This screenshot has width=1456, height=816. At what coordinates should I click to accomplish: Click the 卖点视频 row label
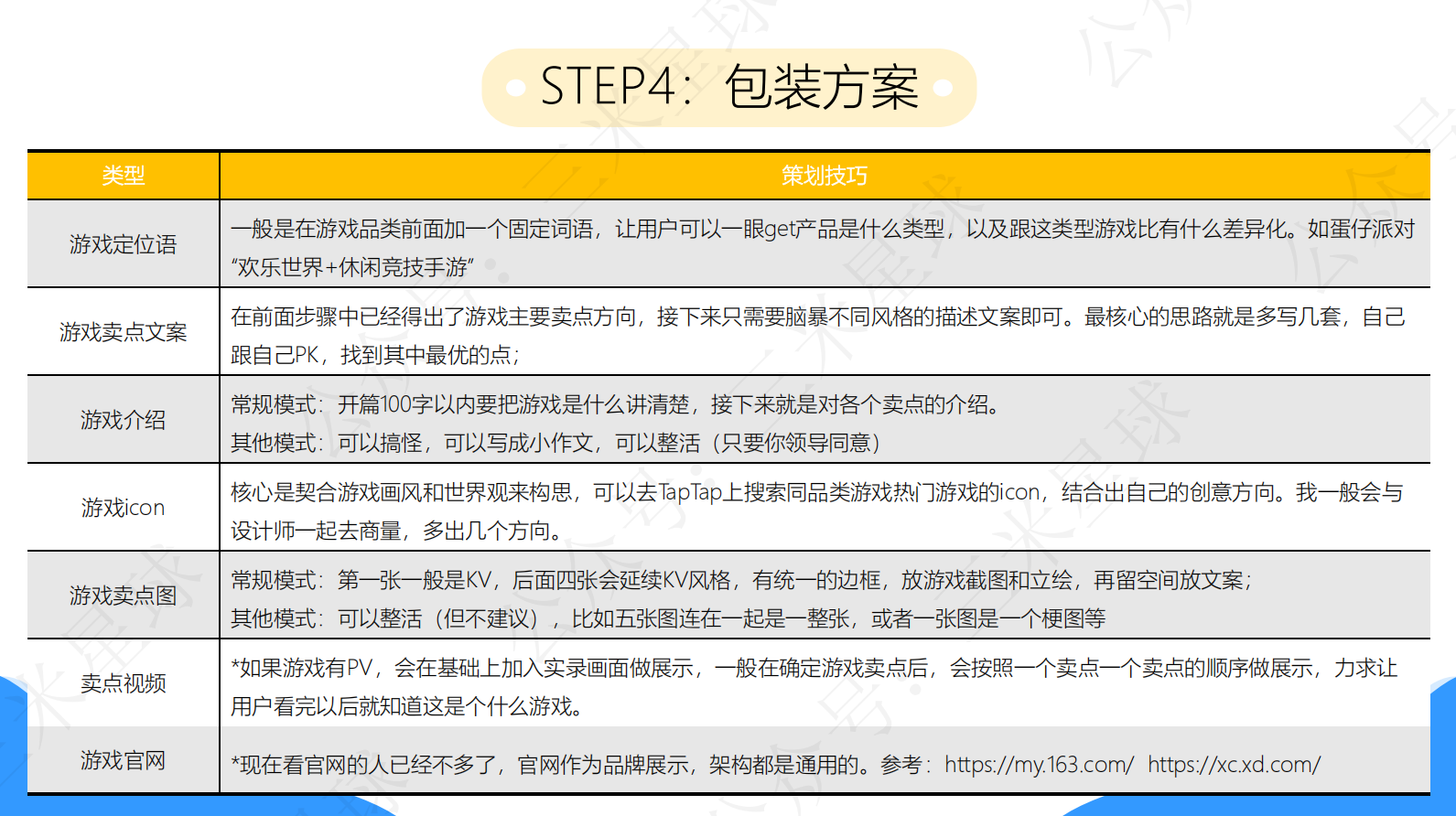tap(124, 683)
